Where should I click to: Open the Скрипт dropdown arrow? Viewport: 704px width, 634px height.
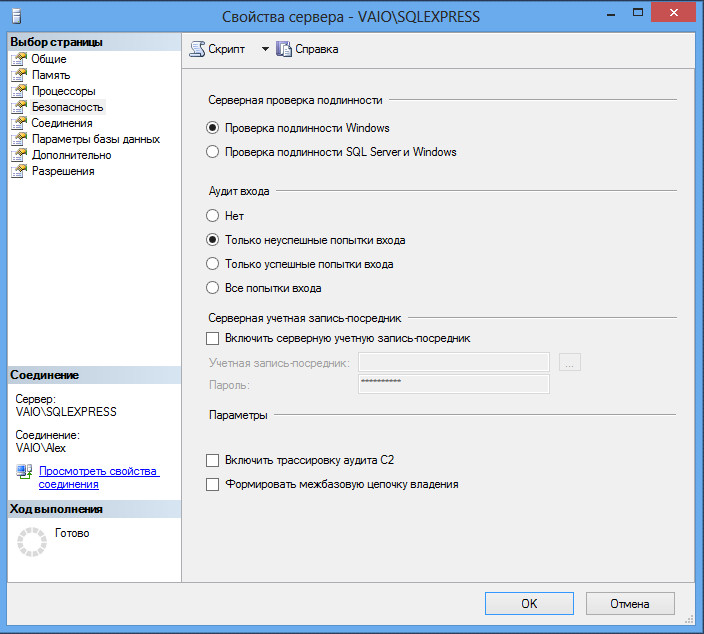coord(265,49)
